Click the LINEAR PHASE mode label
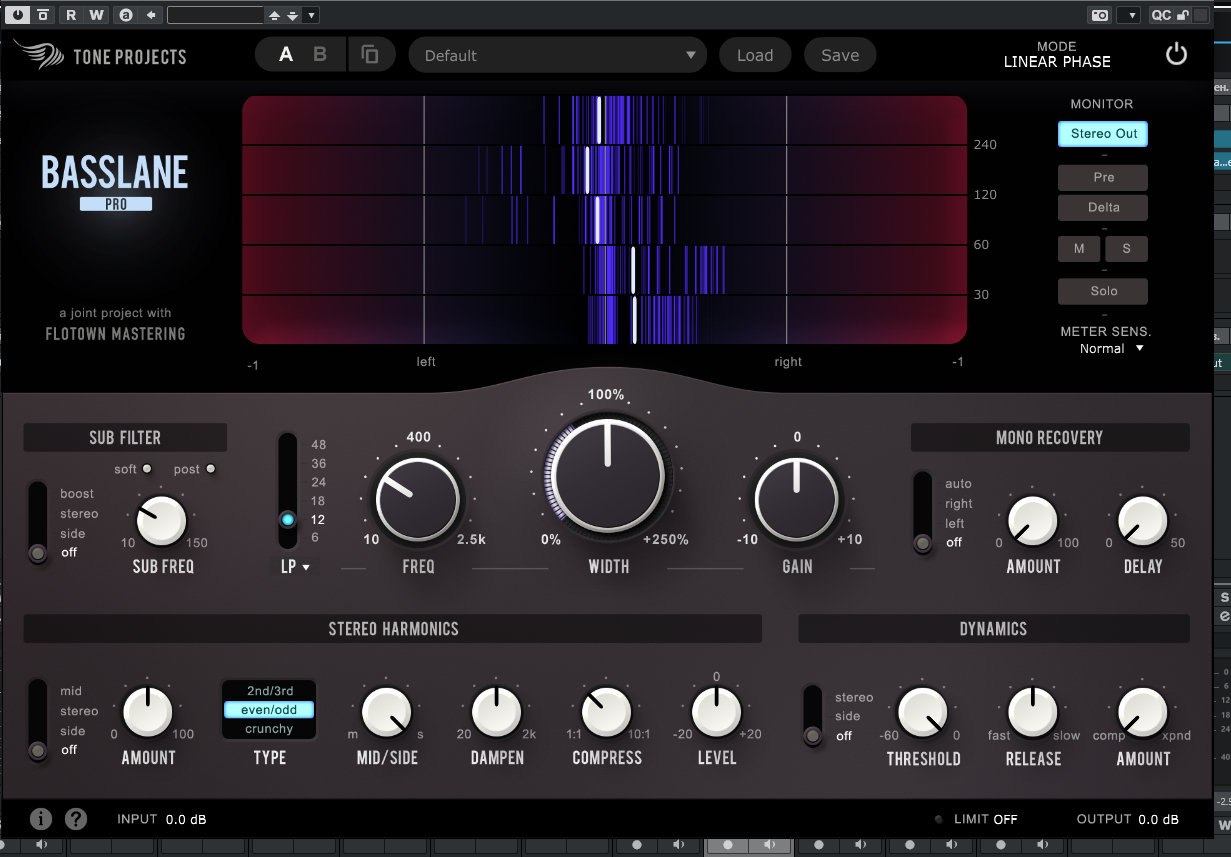 1057,61
